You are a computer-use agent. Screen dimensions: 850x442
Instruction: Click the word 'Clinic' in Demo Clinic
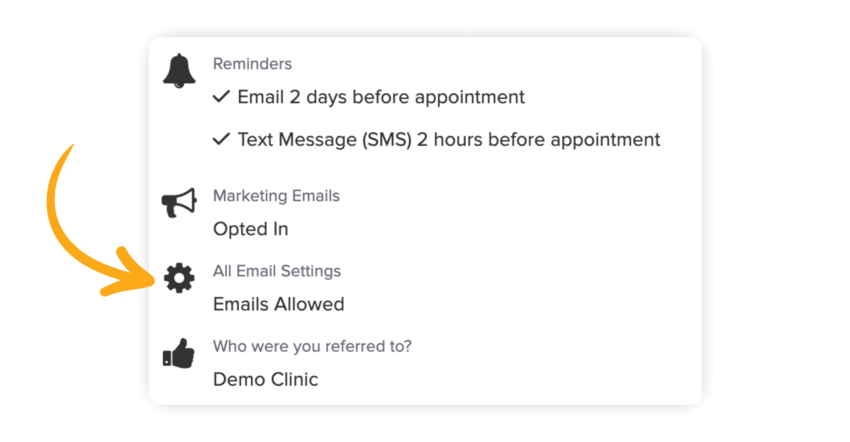pos(292,380)
